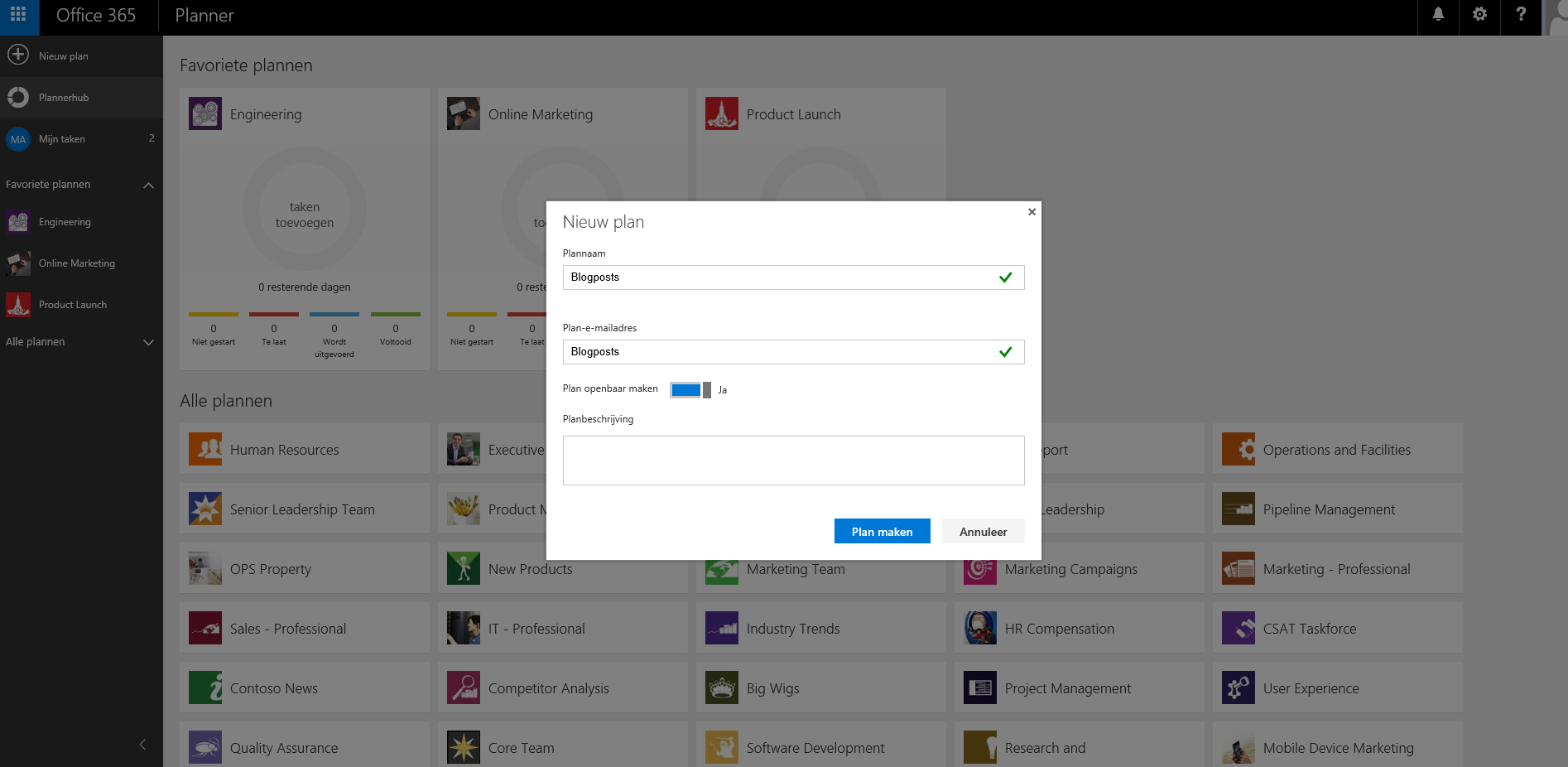Click the Senior Leadership Team star icon

(205, 509)
